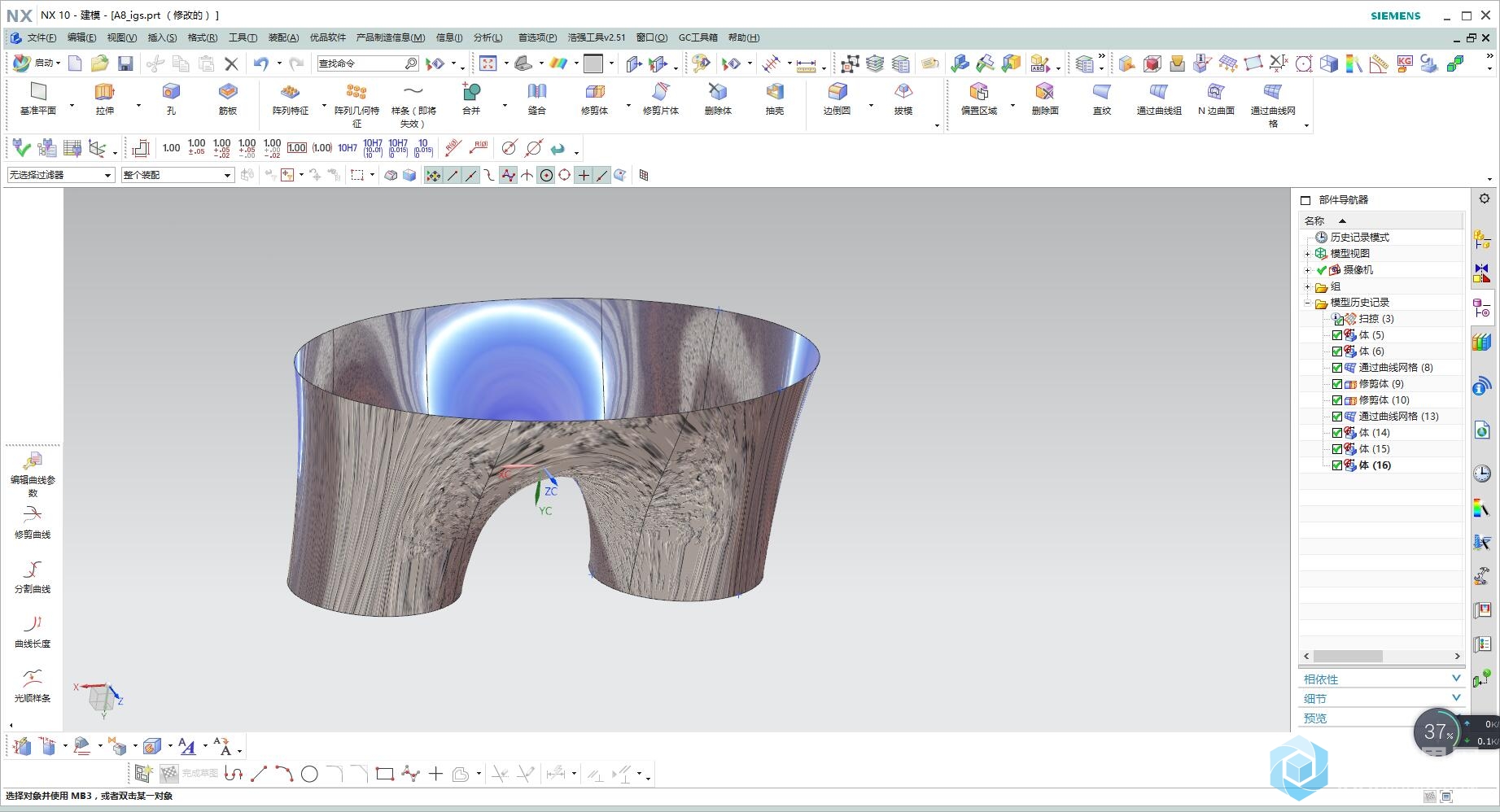Image resolution: width=1500 pixels, height=812 pixels.
Task: Click the 查找命令 search field
Action: point(367,63)
